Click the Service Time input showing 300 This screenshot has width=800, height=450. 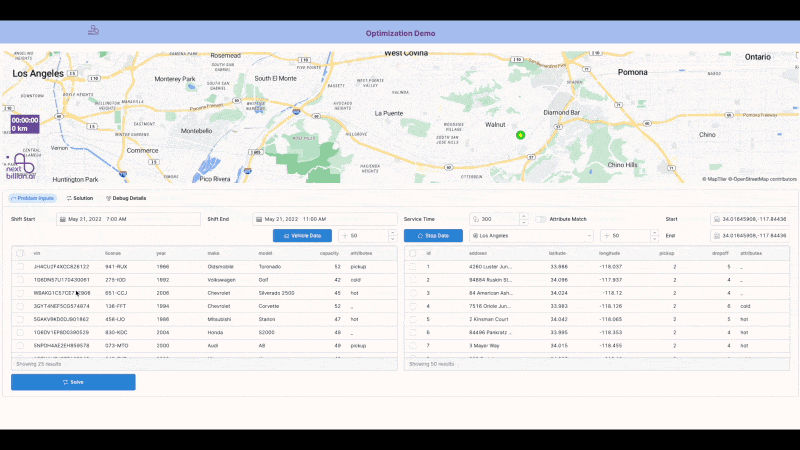494,219
